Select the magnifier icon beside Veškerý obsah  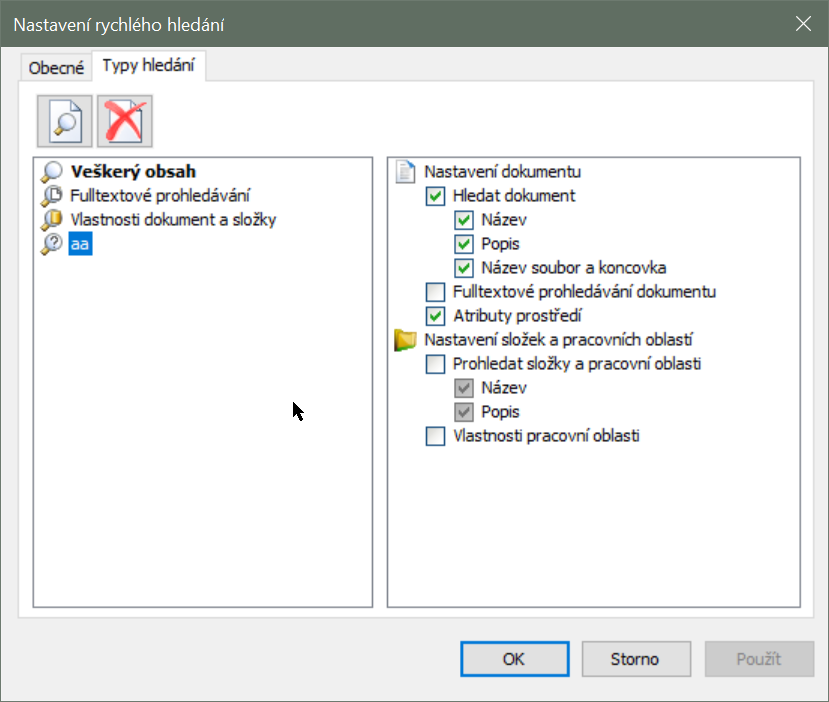(x=52, y=171)
